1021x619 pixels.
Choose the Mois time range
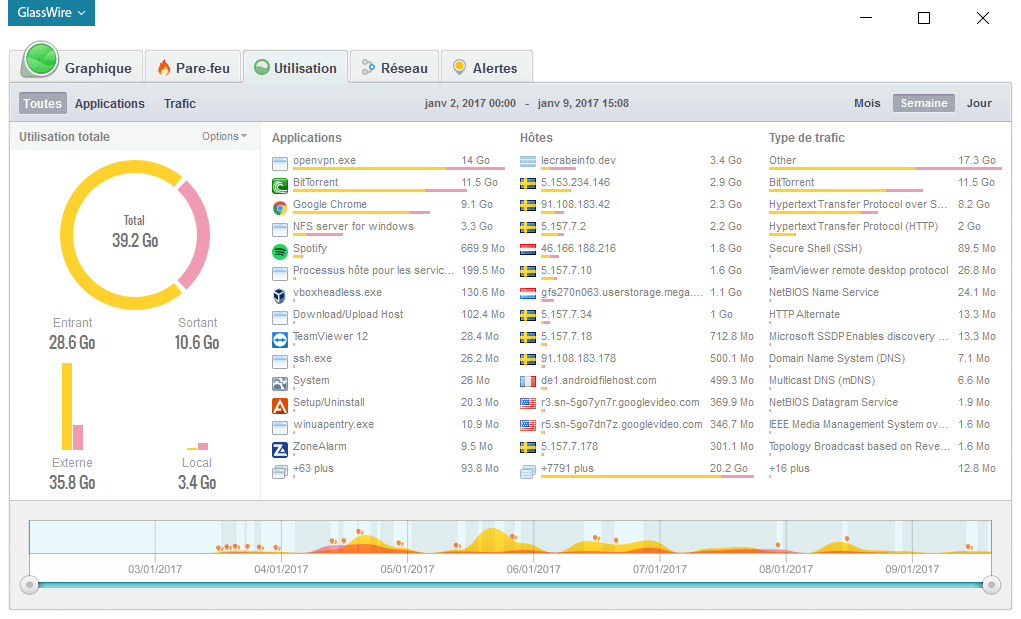(x=867, y=103)
